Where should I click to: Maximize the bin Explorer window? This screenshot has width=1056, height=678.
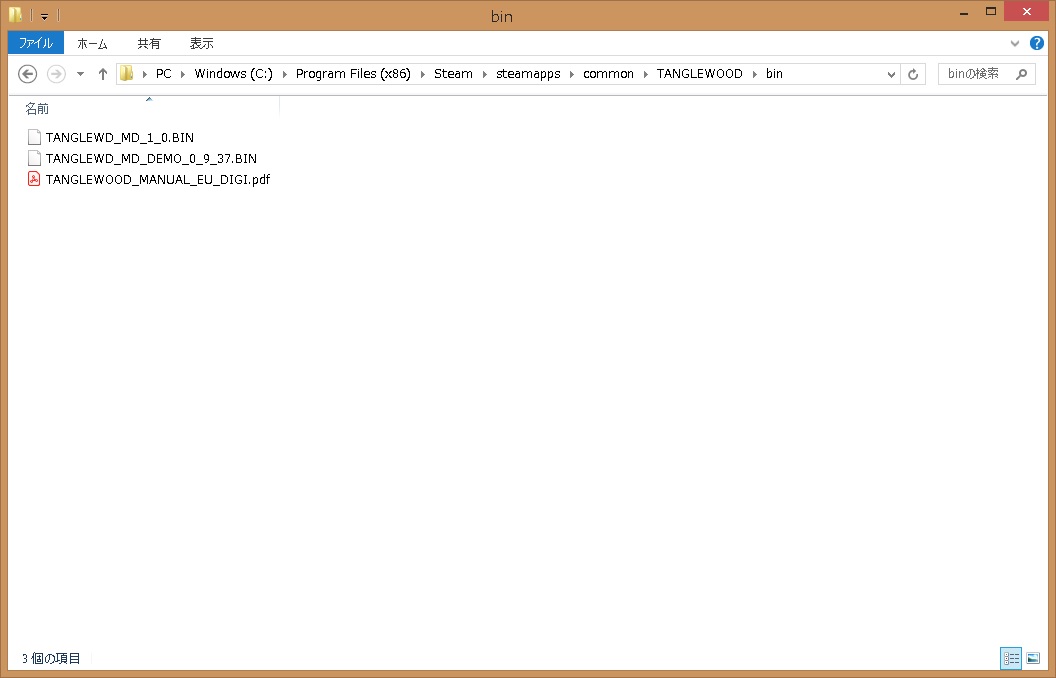click(991, 11)
